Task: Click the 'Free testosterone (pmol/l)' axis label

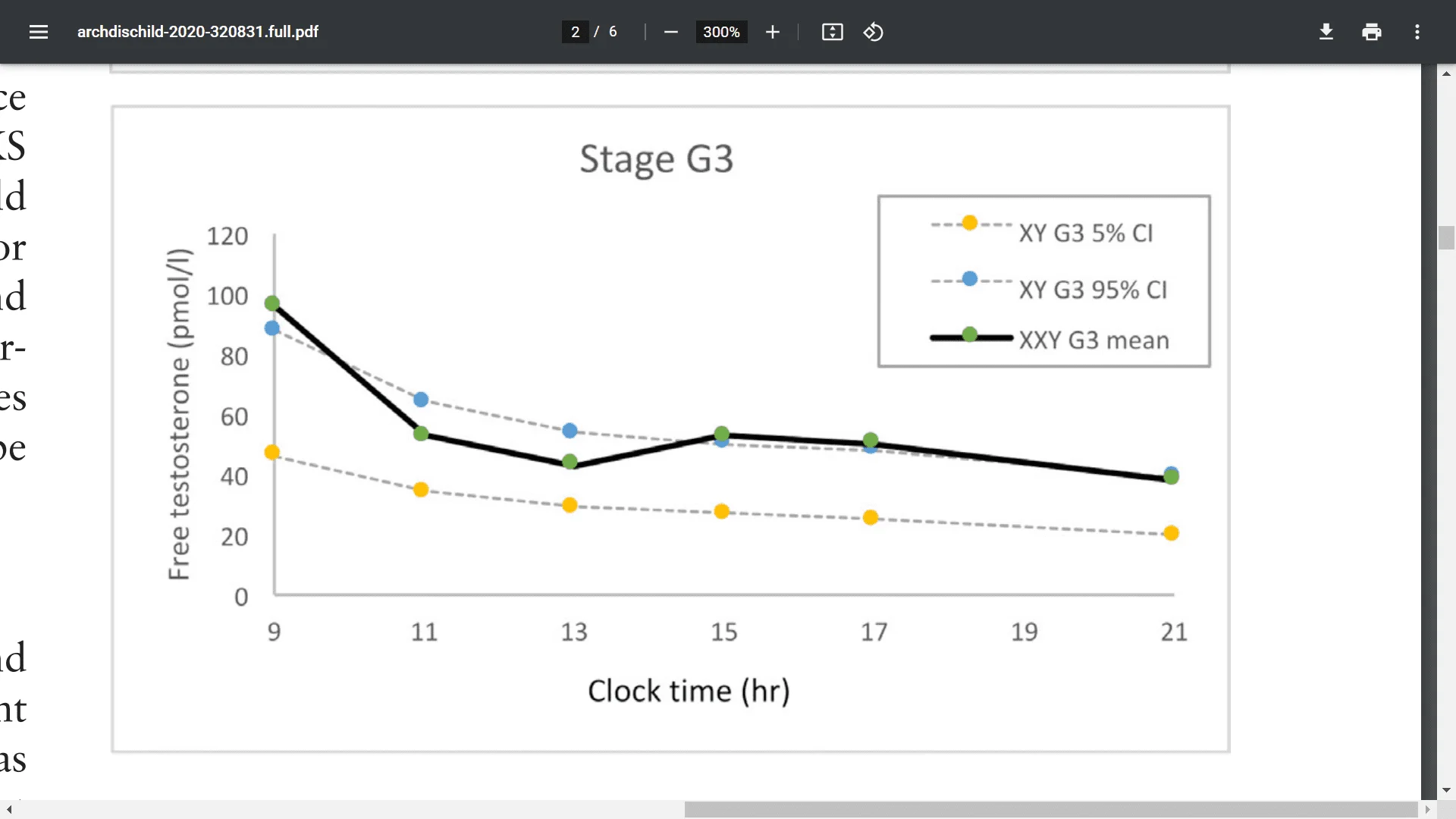Action: tap(179, 414)
